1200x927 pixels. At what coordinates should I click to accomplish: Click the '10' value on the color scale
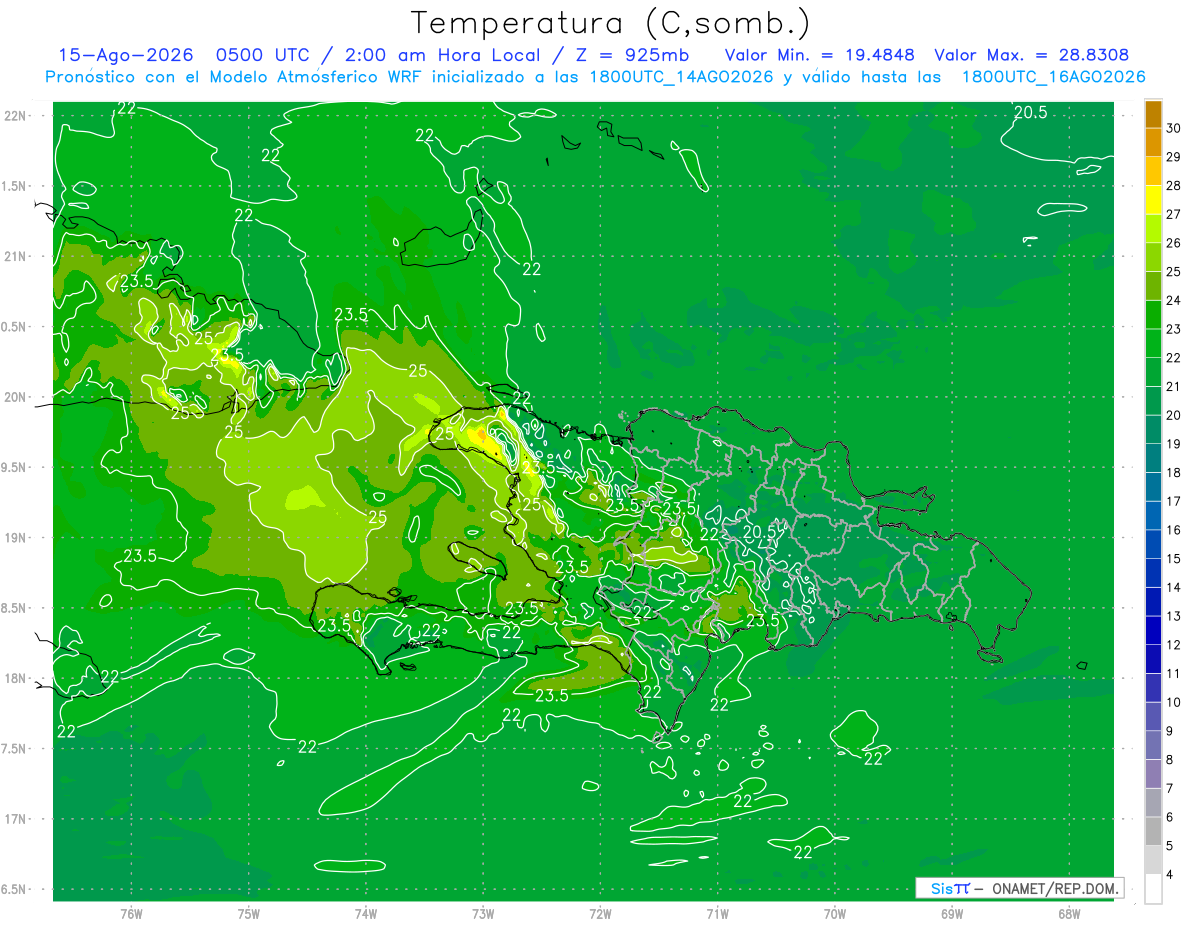(1174, 702)
